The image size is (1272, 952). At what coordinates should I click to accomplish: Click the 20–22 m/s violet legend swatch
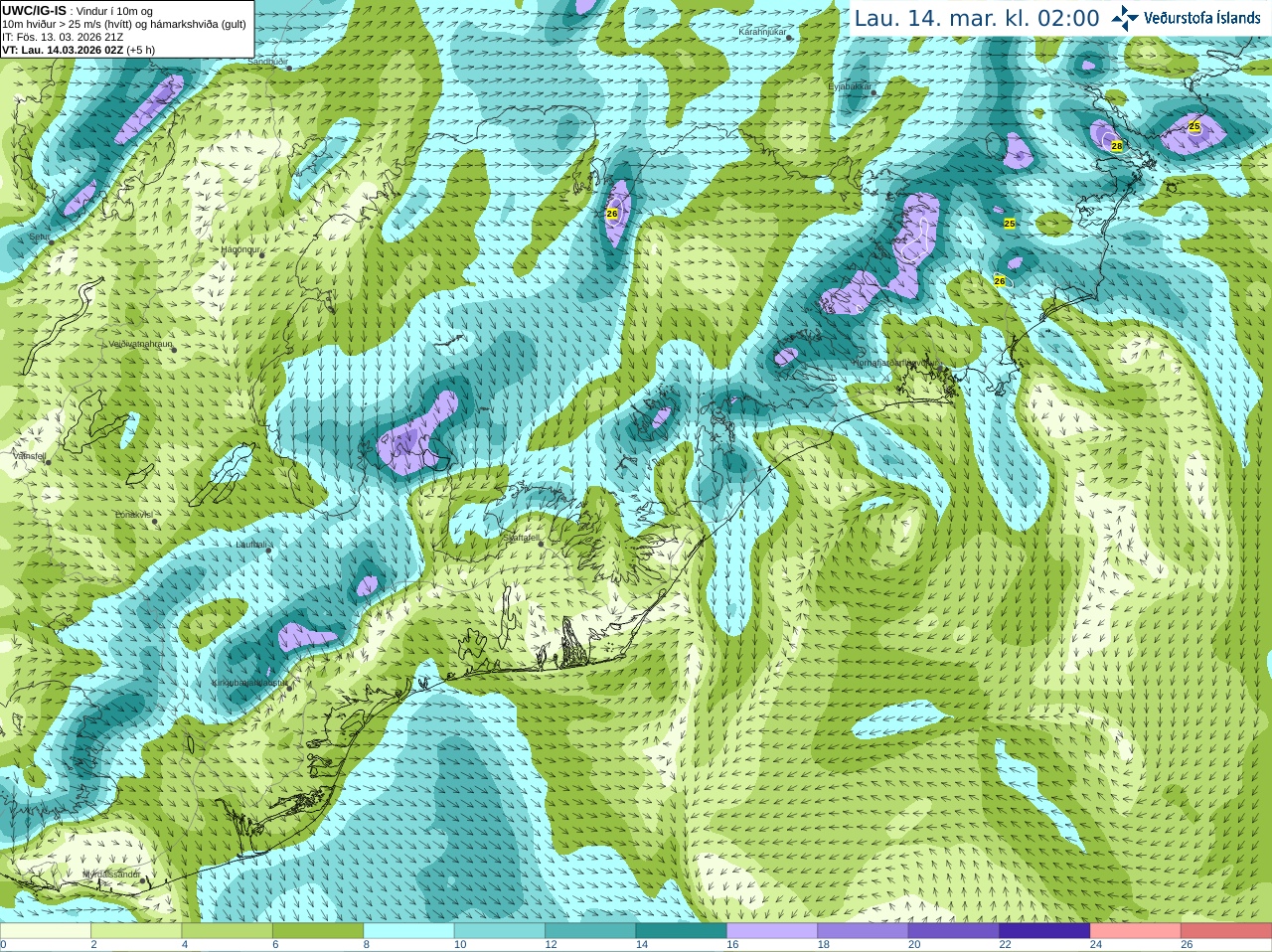(954, 931)
